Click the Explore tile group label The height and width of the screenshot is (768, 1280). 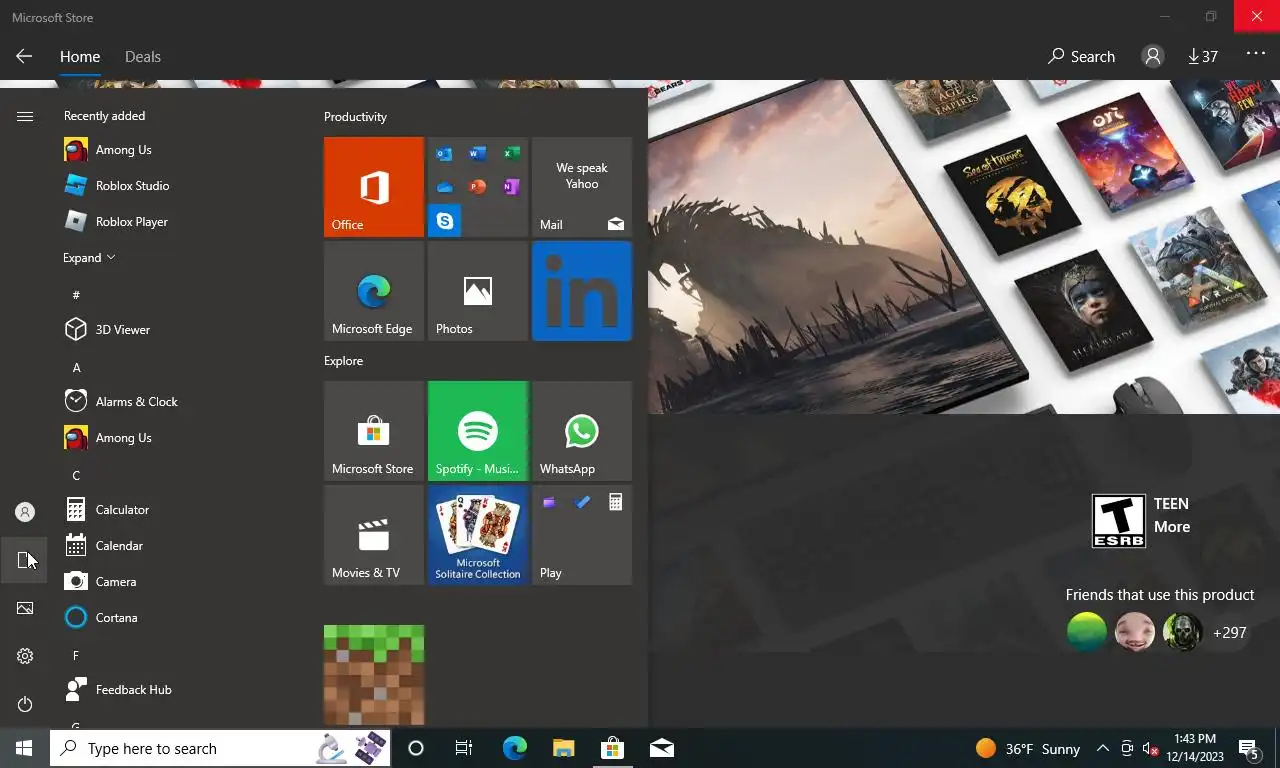tap(343, 361)
